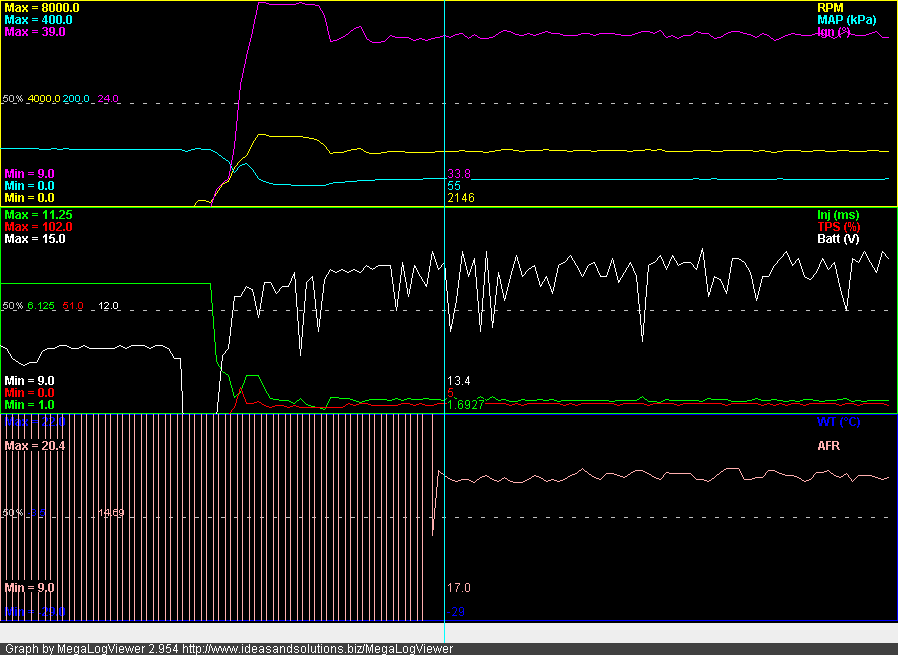Select the red Min = 0.0 TPS label
Screen dimensions: 898x655
pyautogui.click(x=30, y=393)
